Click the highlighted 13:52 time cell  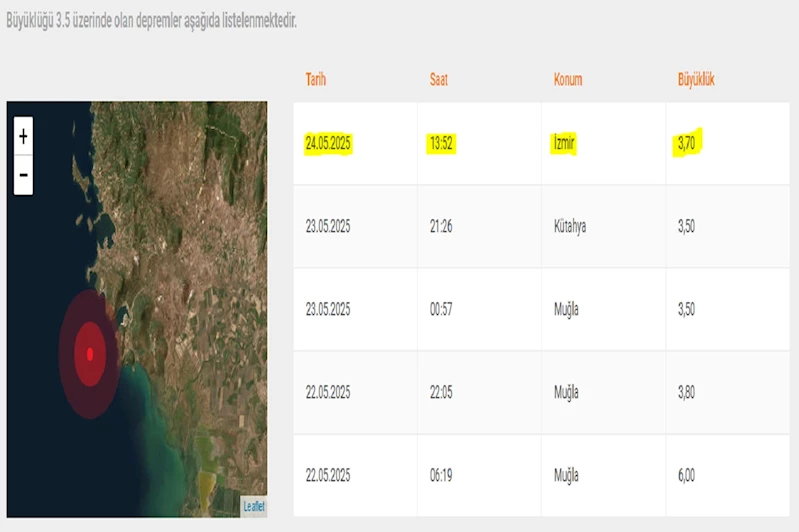[x=441, y=144]
